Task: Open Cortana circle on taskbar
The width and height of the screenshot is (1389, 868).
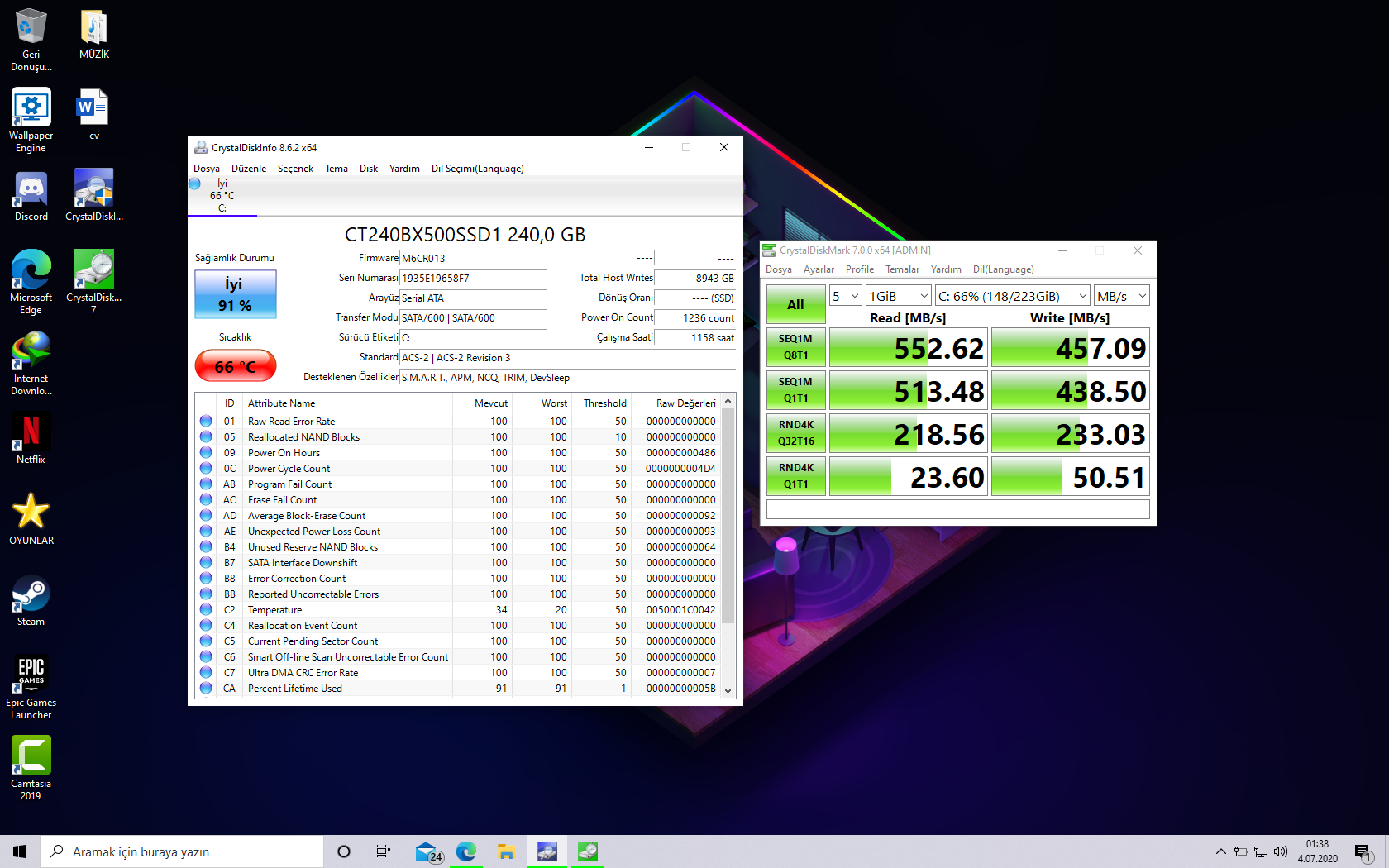Action: pyautogui.click(x=344, y=851)
